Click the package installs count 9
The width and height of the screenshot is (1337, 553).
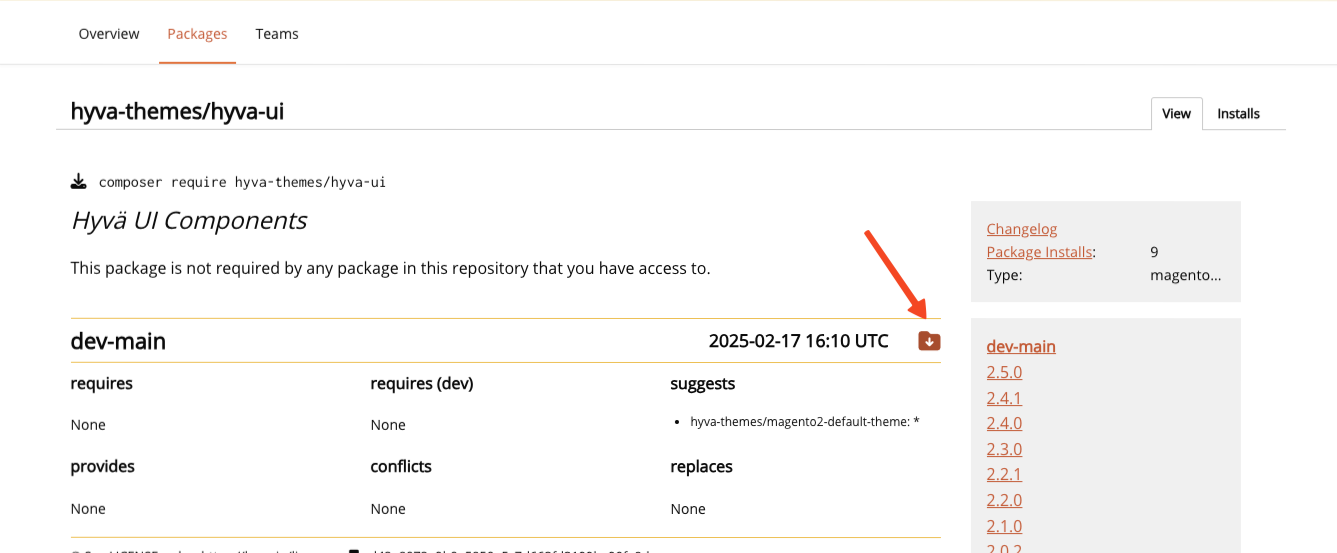coord(1154,252)
